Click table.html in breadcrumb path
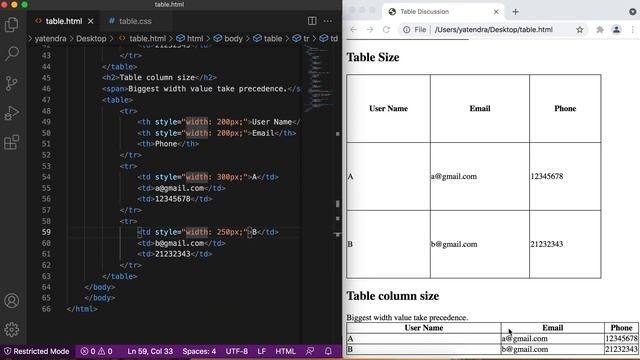Viewport: 640px width, 360px height. [142, 38]
